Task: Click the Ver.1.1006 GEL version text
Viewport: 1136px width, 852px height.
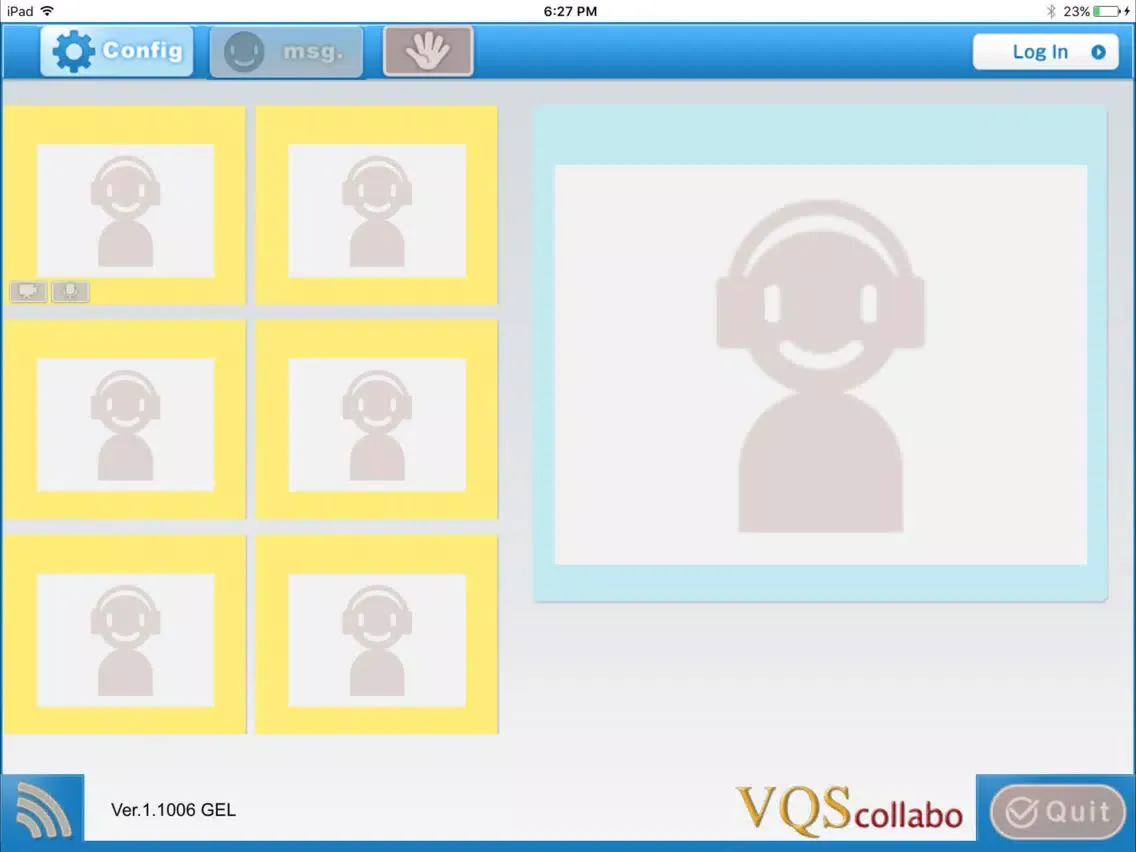Action: 173,810
